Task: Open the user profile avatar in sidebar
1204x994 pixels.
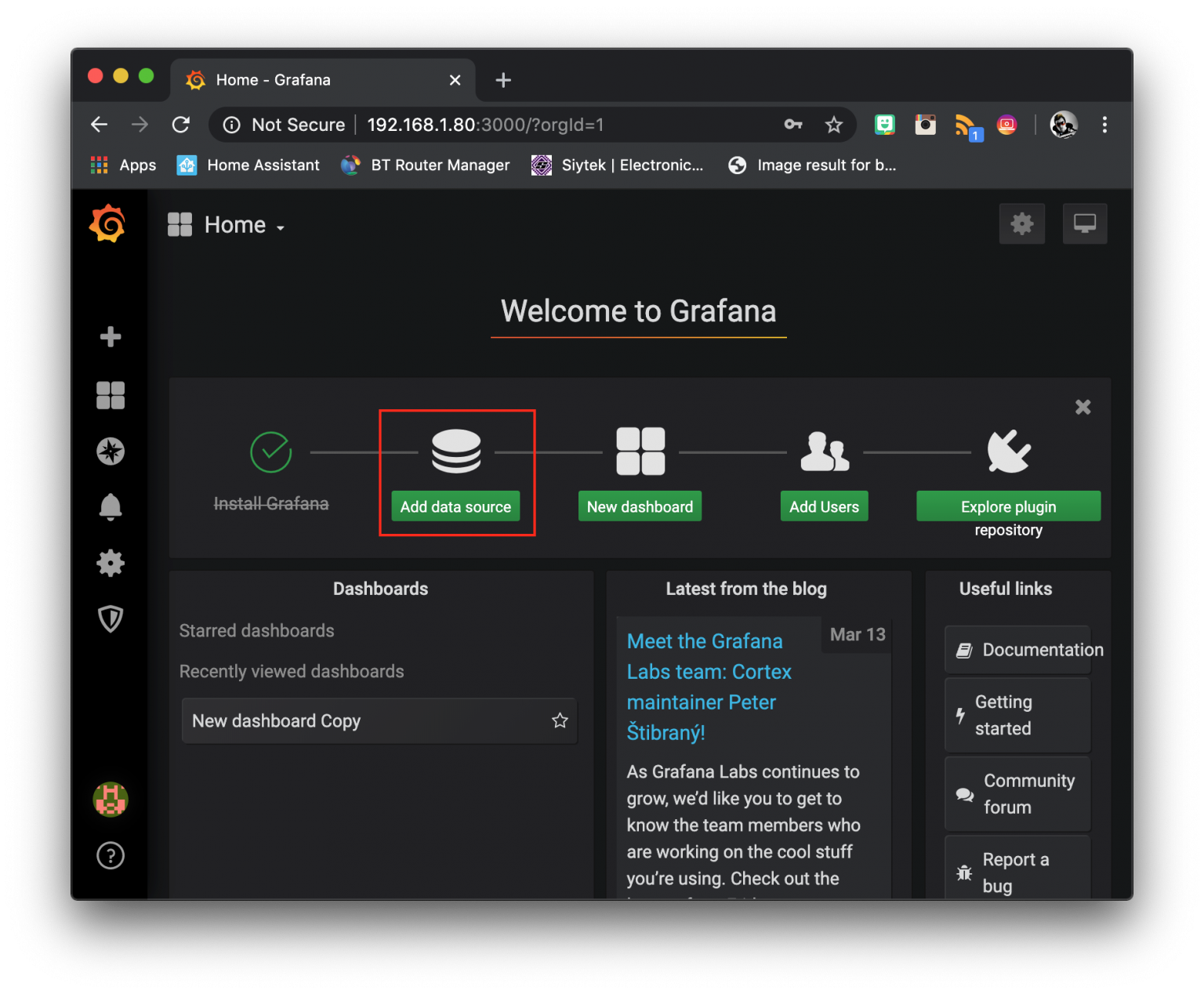Action: point(110,800)
